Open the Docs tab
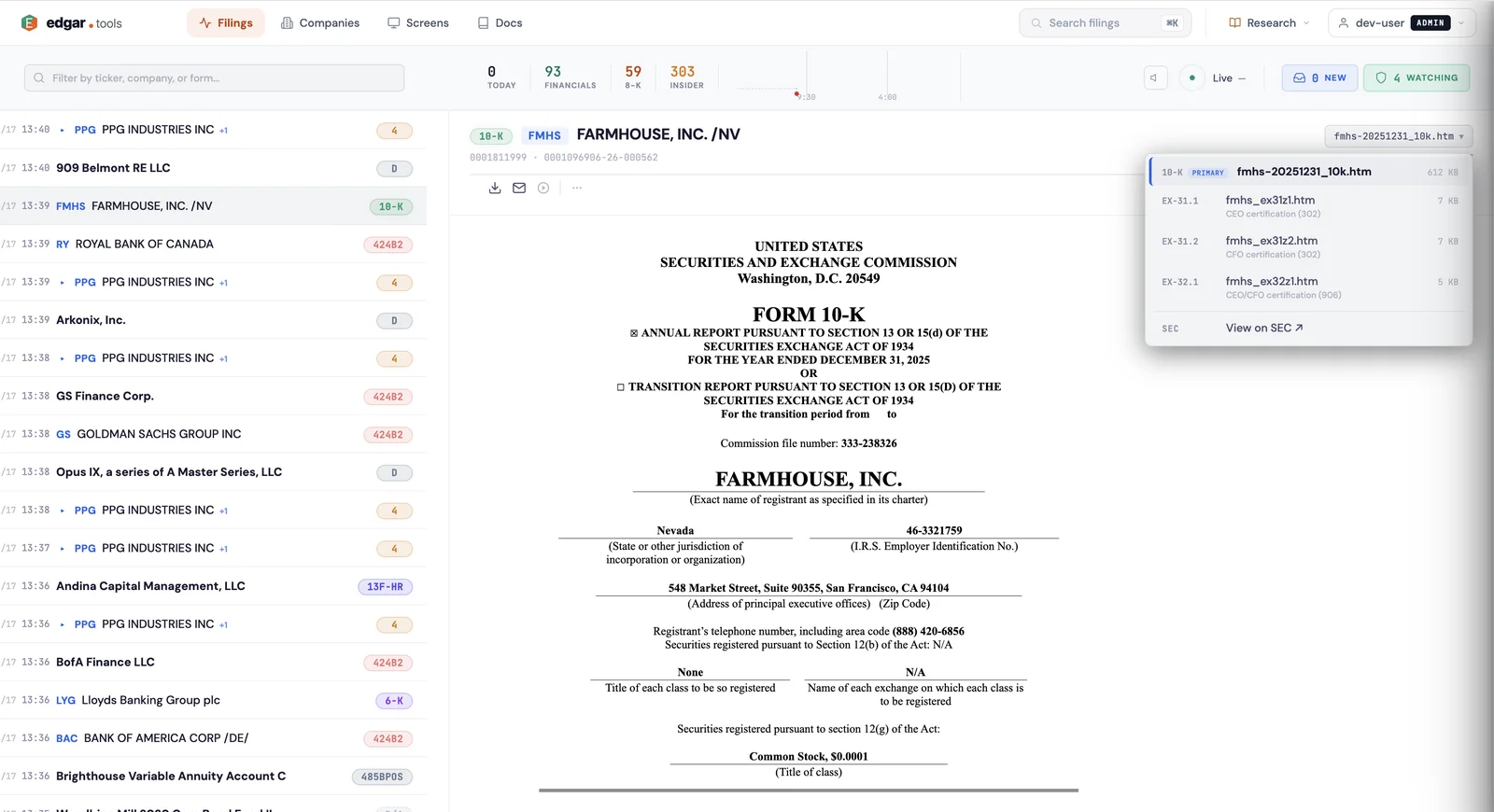1494x812 pixels. [x=500, y=22]
